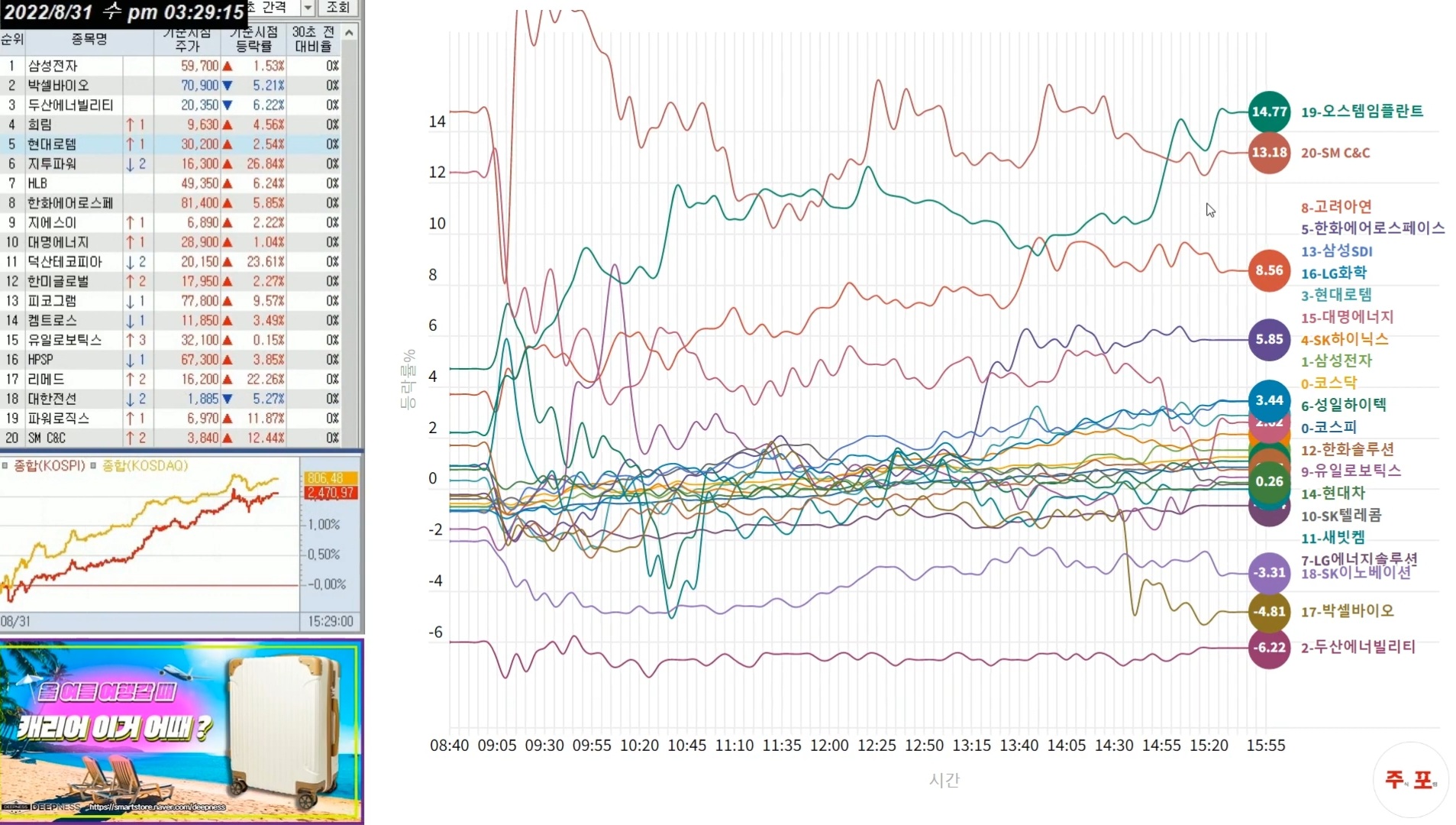Click the -4.81 olive chart badge
This screenshot has width=1456, height=825.
click(1269, 612)
